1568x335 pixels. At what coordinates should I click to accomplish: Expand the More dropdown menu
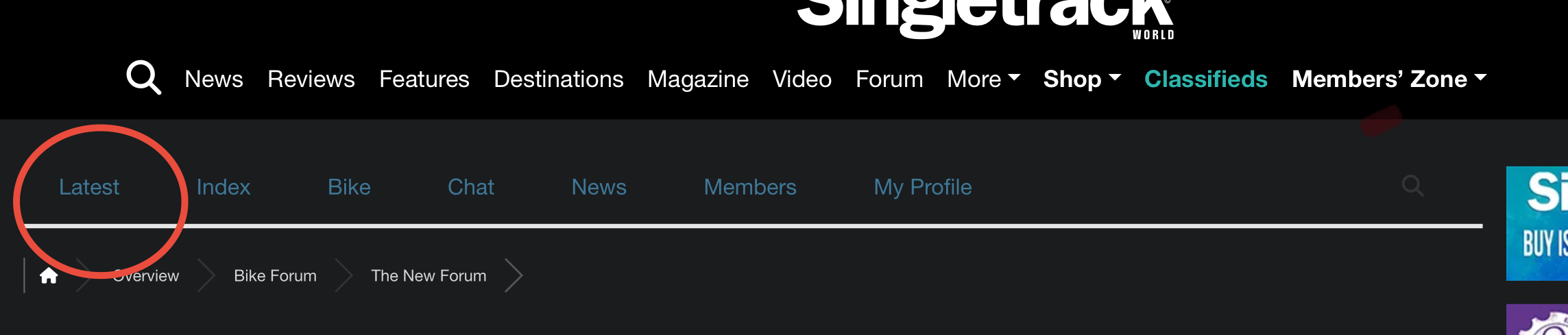click(x=983, y=79)
